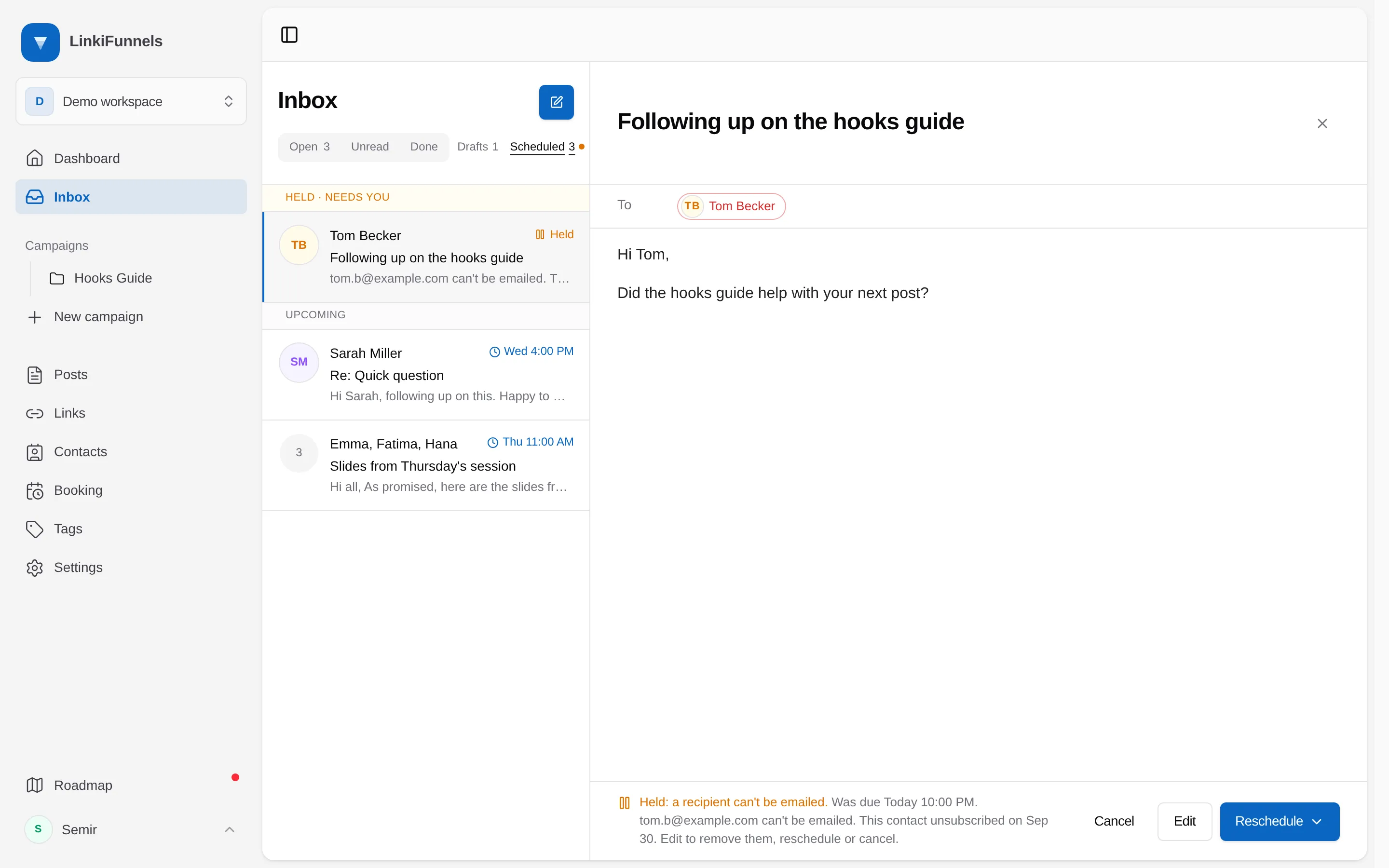Click the LinkiFunnels logo icon
Image resolution: width=1389 pixels, height=868 pixels.
(40, 42)
